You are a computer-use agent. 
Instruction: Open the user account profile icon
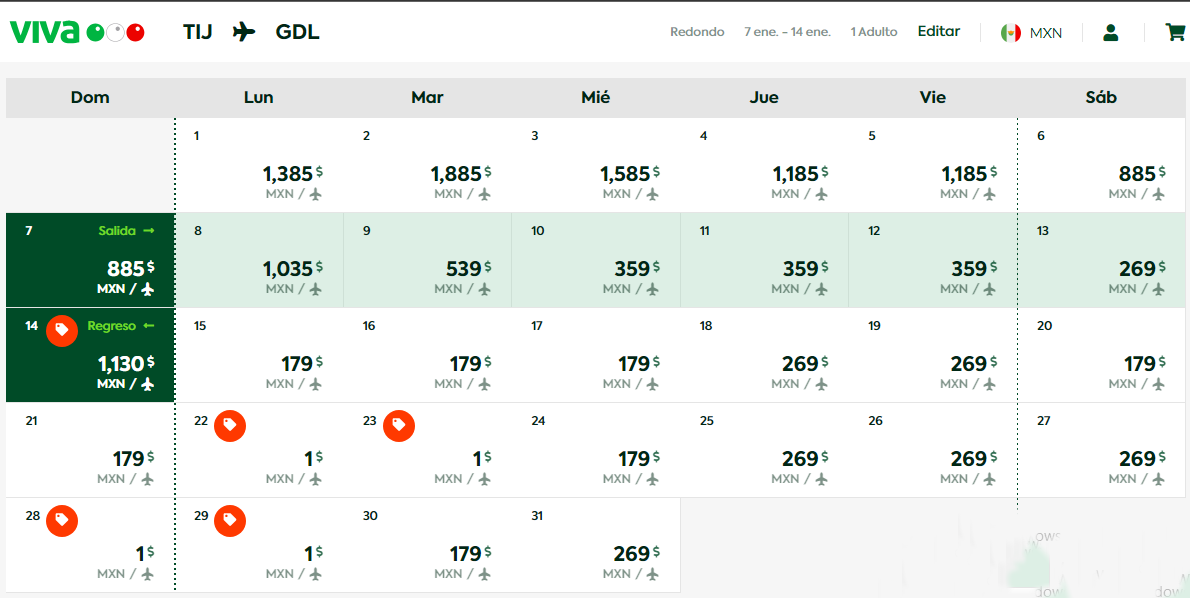pyautogui.click(x=1110, y=32)
